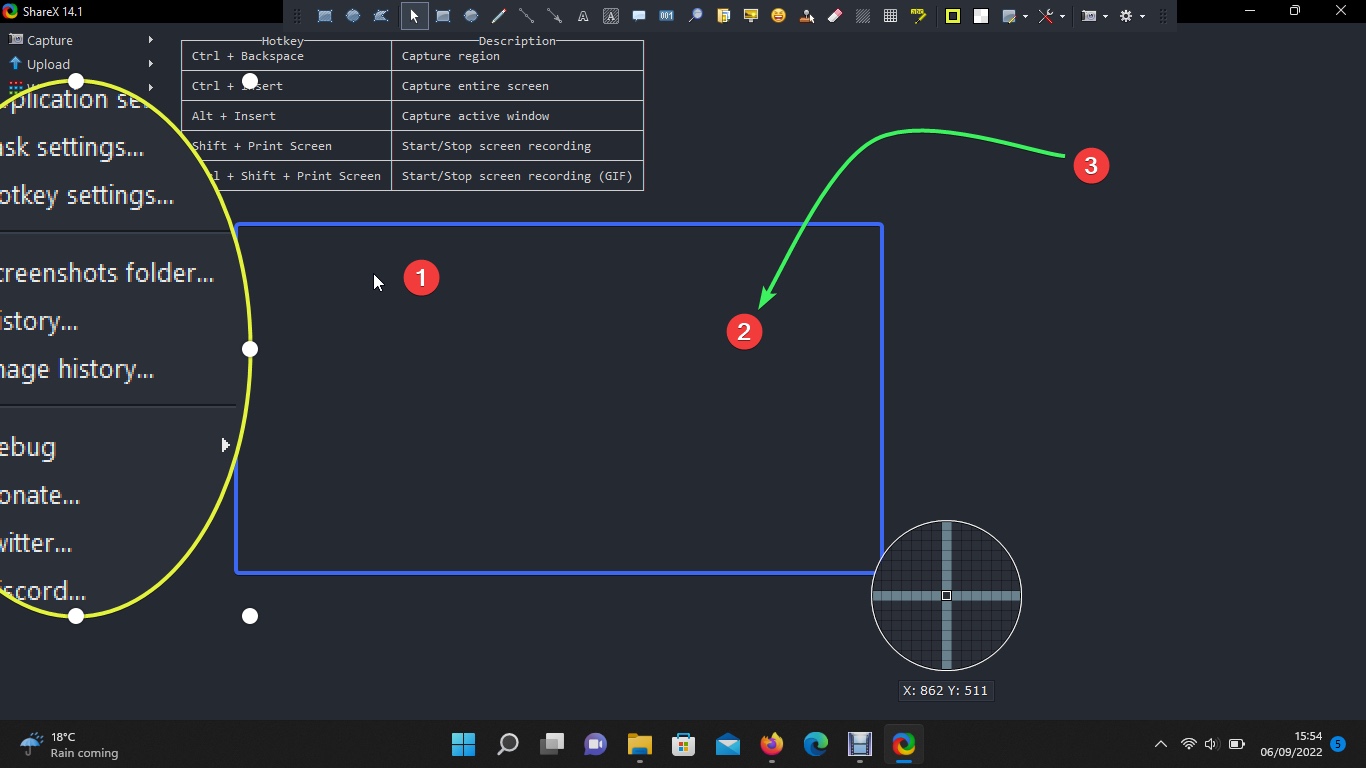
Task: Click the "Start/Stop screen recording (GIF)" description
Action: tap(517, 176)
